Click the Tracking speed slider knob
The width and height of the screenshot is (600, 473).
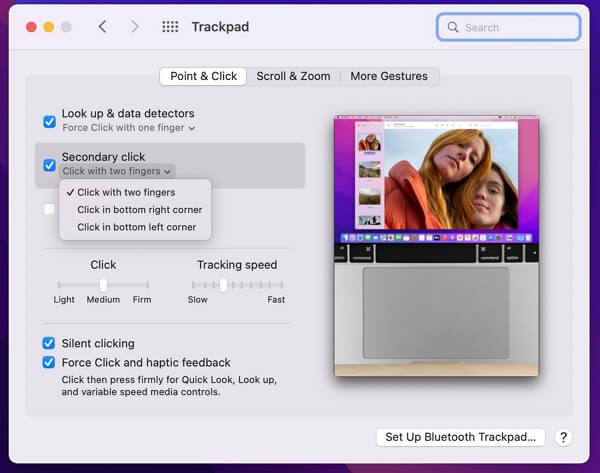tap(224, 285)
